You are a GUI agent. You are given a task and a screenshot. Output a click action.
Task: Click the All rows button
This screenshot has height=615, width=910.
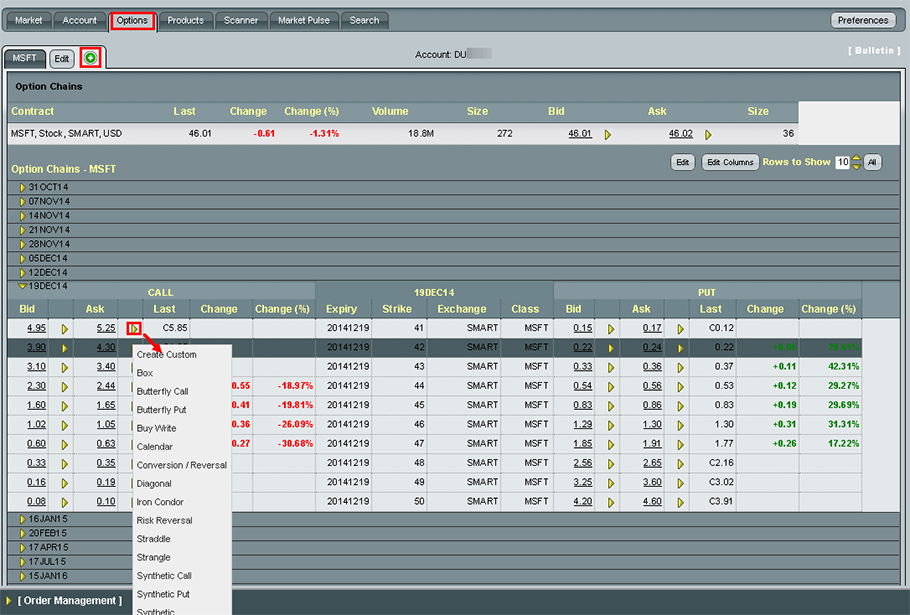tap(872, 162)
